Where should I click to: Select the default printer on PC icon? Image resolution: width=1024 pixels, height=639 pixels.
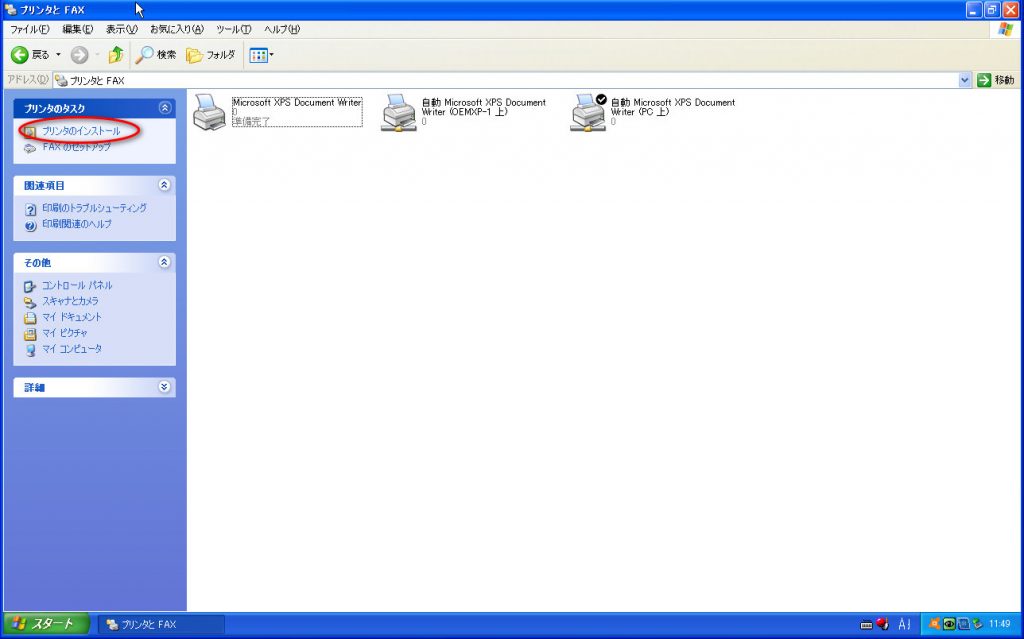(588, 112)
